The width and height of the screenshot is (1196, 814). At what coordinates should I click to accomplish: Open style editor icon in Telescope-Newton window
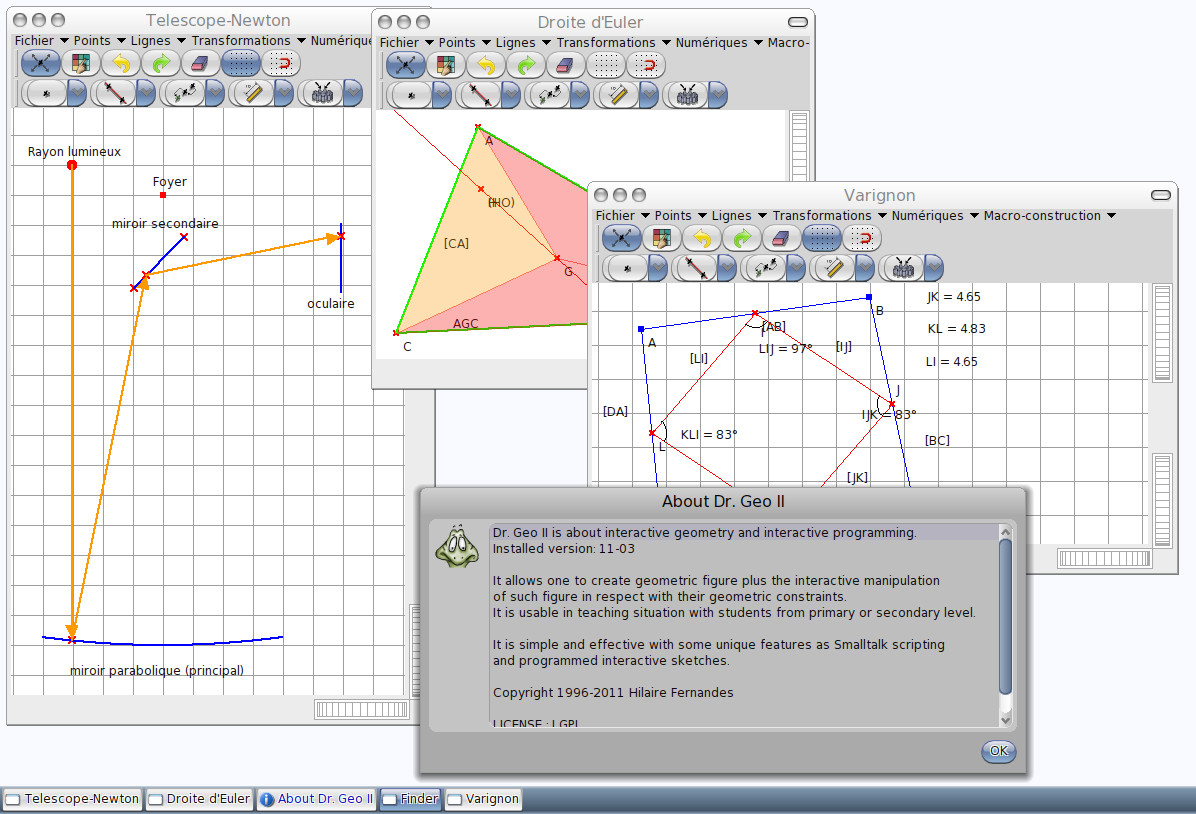(80, 63)
